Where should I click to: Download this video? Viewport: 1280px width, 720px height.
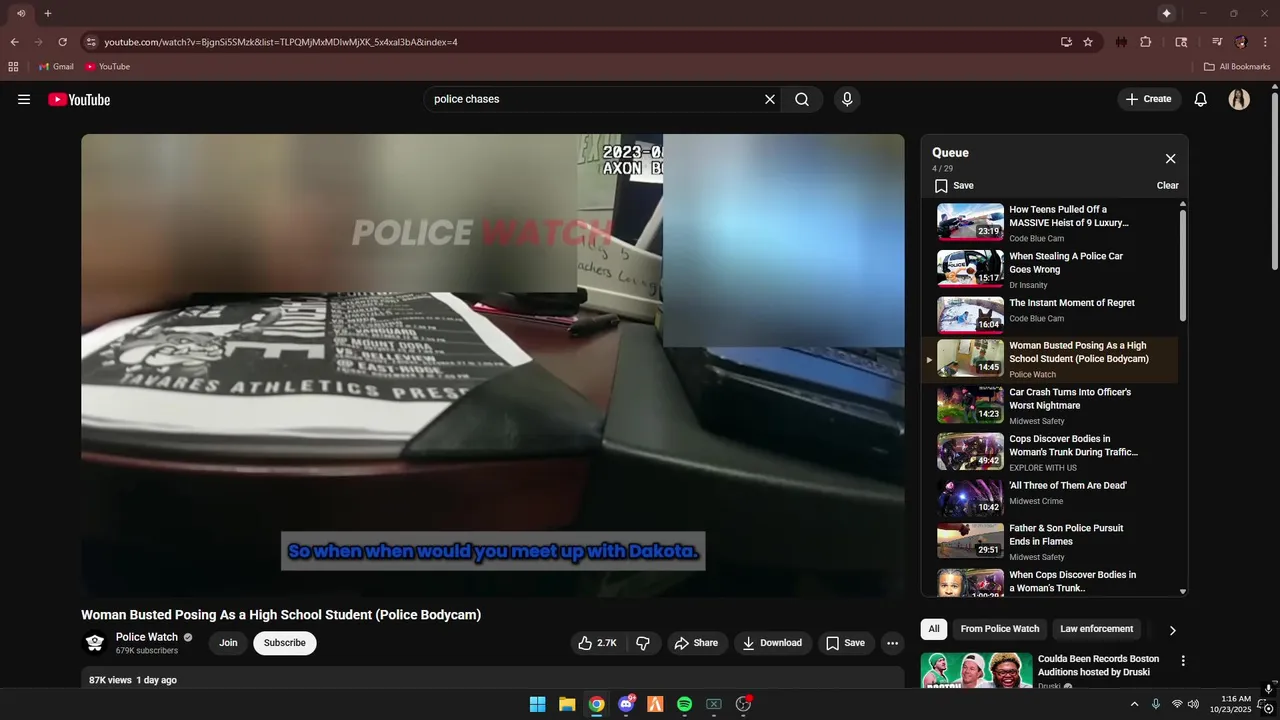tap(772, 643)
